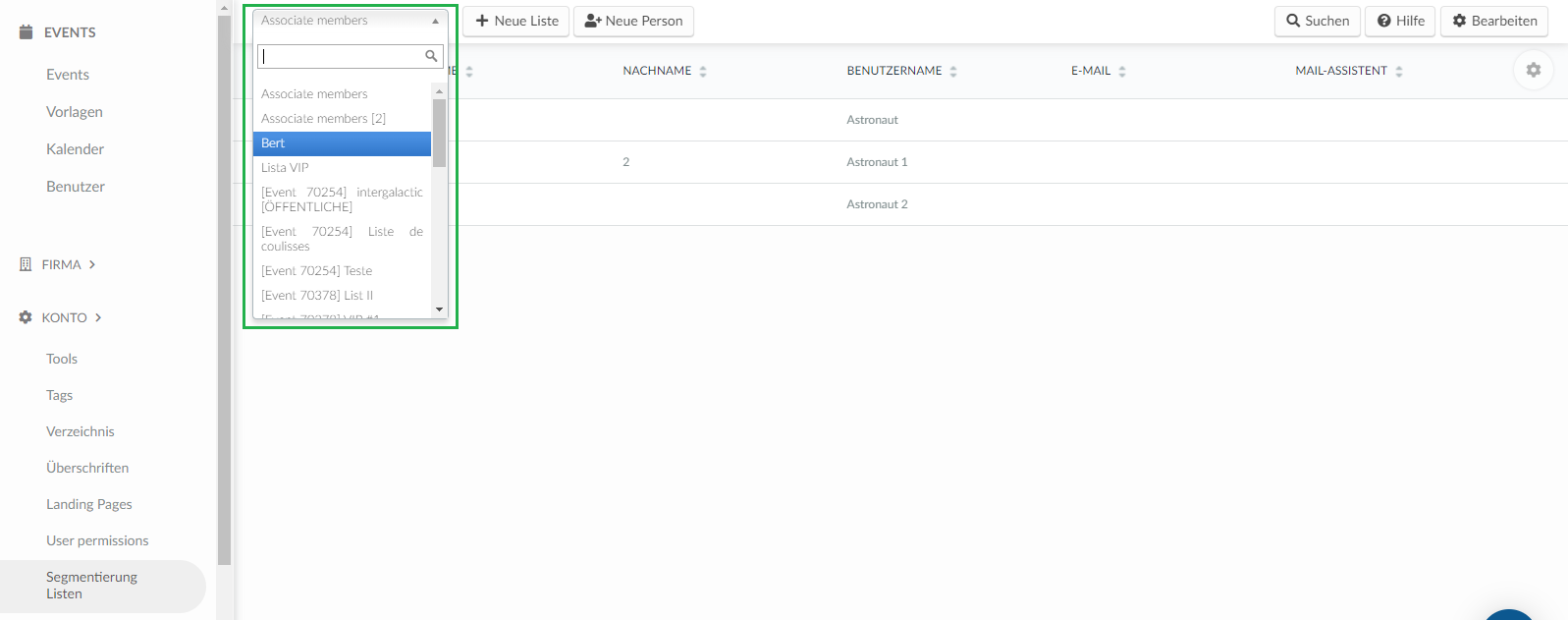Select [Event 70254] Teste list

pyautogui.click(x=342, y=271)
